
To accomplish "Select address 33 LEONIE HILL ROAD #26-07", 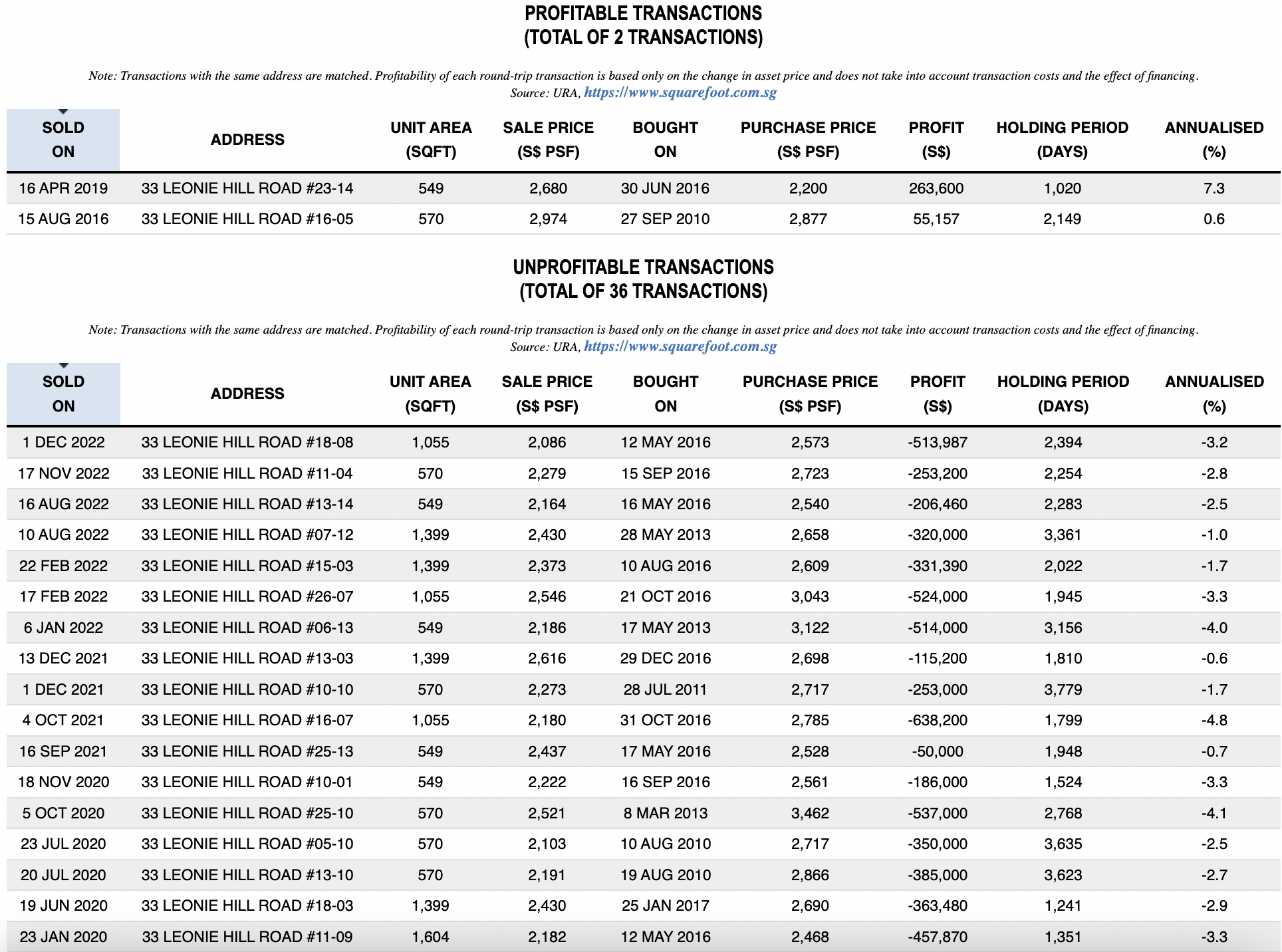I will coord(247,596).
